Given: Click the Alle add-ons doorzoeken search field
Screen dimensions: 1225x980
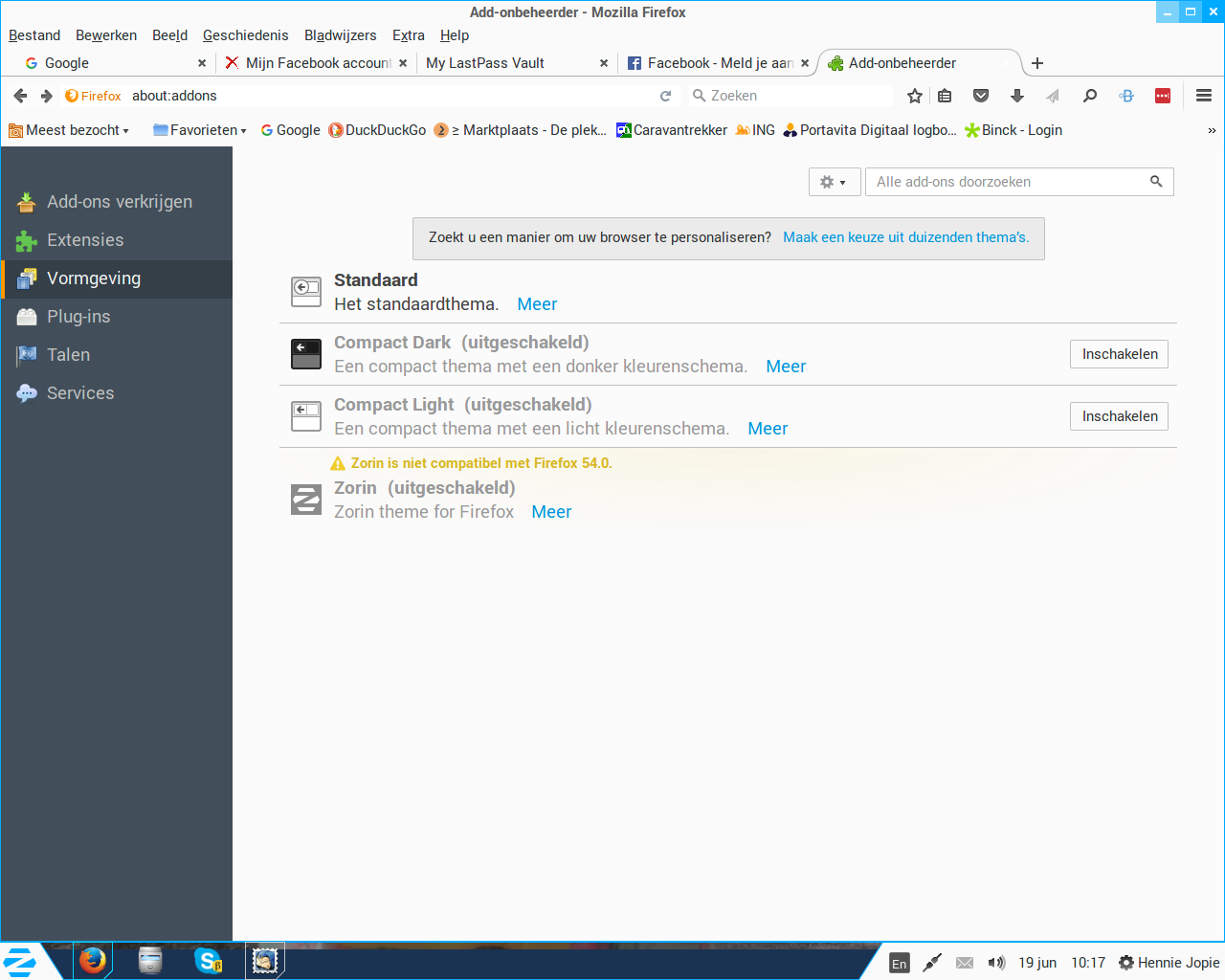Looking at the screenshot, I should click(x=1019, y=182).
